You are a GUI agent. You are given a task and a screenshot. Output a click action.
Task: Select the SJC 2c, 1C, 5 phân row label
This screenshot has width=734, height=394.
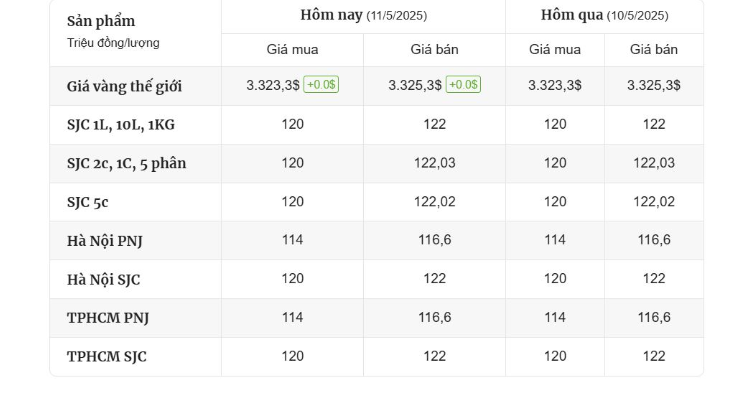[x=126, y=163]
